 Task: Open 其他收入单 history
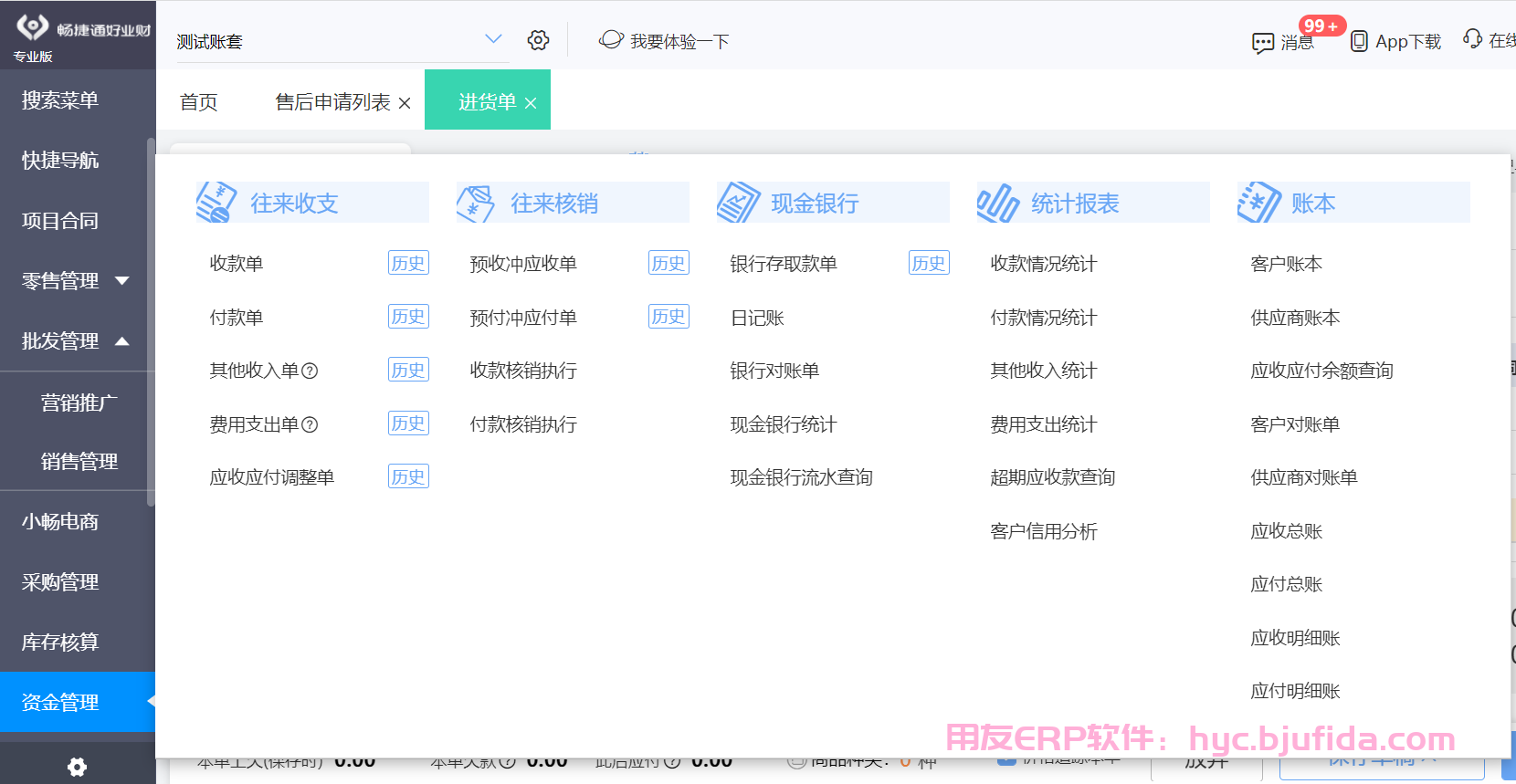pyautogui.click(x=408, y=370)
